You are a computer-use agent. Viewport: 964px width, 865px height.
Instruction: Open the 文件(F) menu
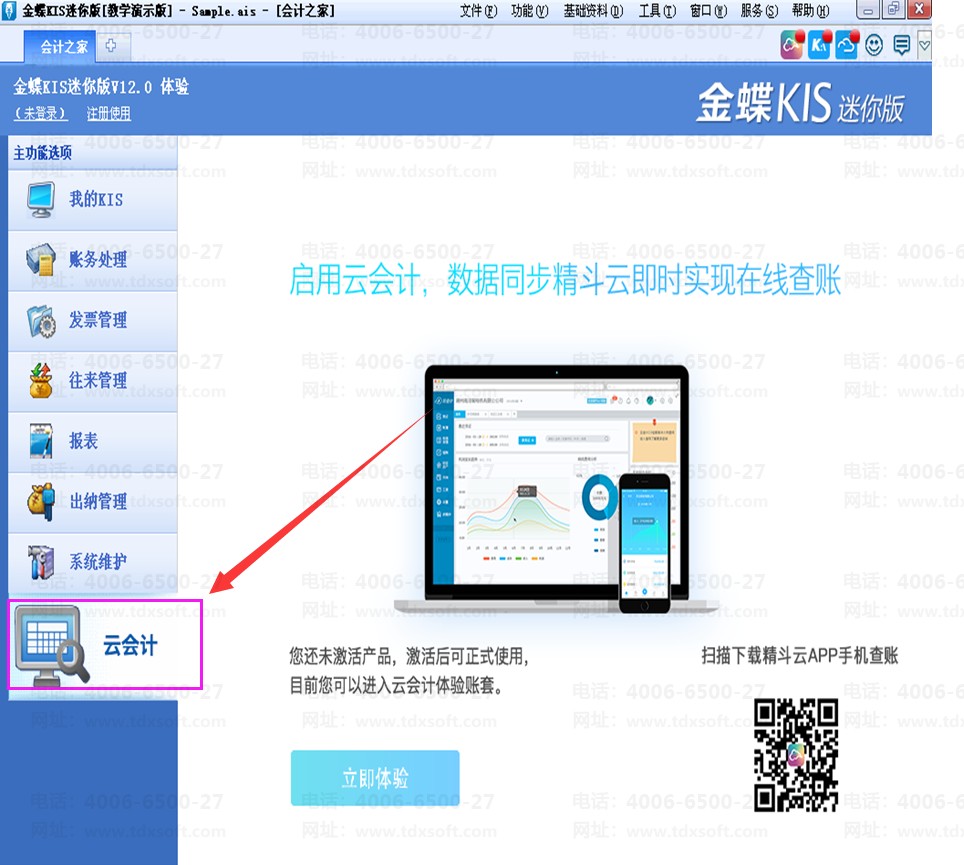pos(478,11)
